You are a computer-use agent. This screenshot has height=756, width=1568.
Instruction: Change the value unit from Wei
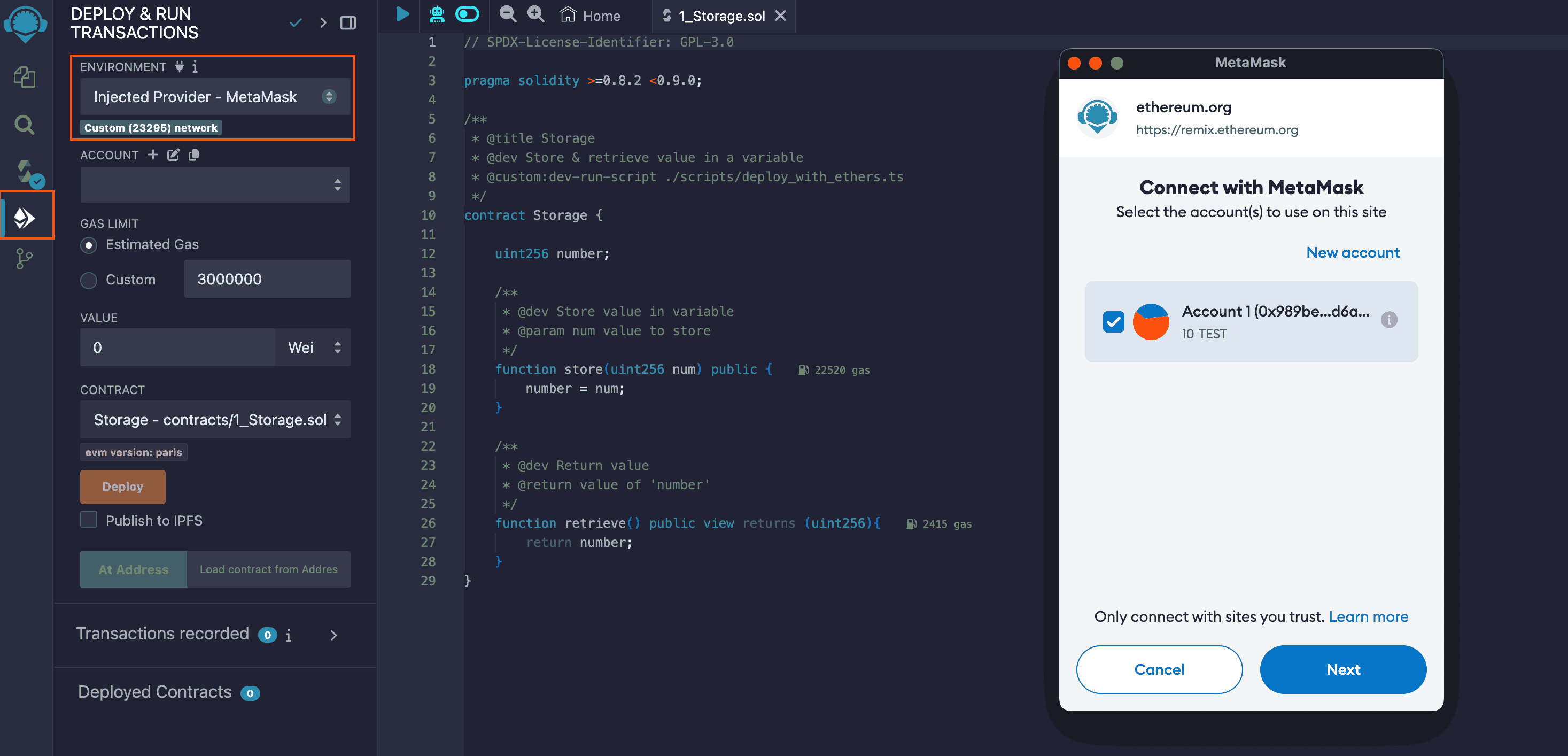tap(312, 347)
